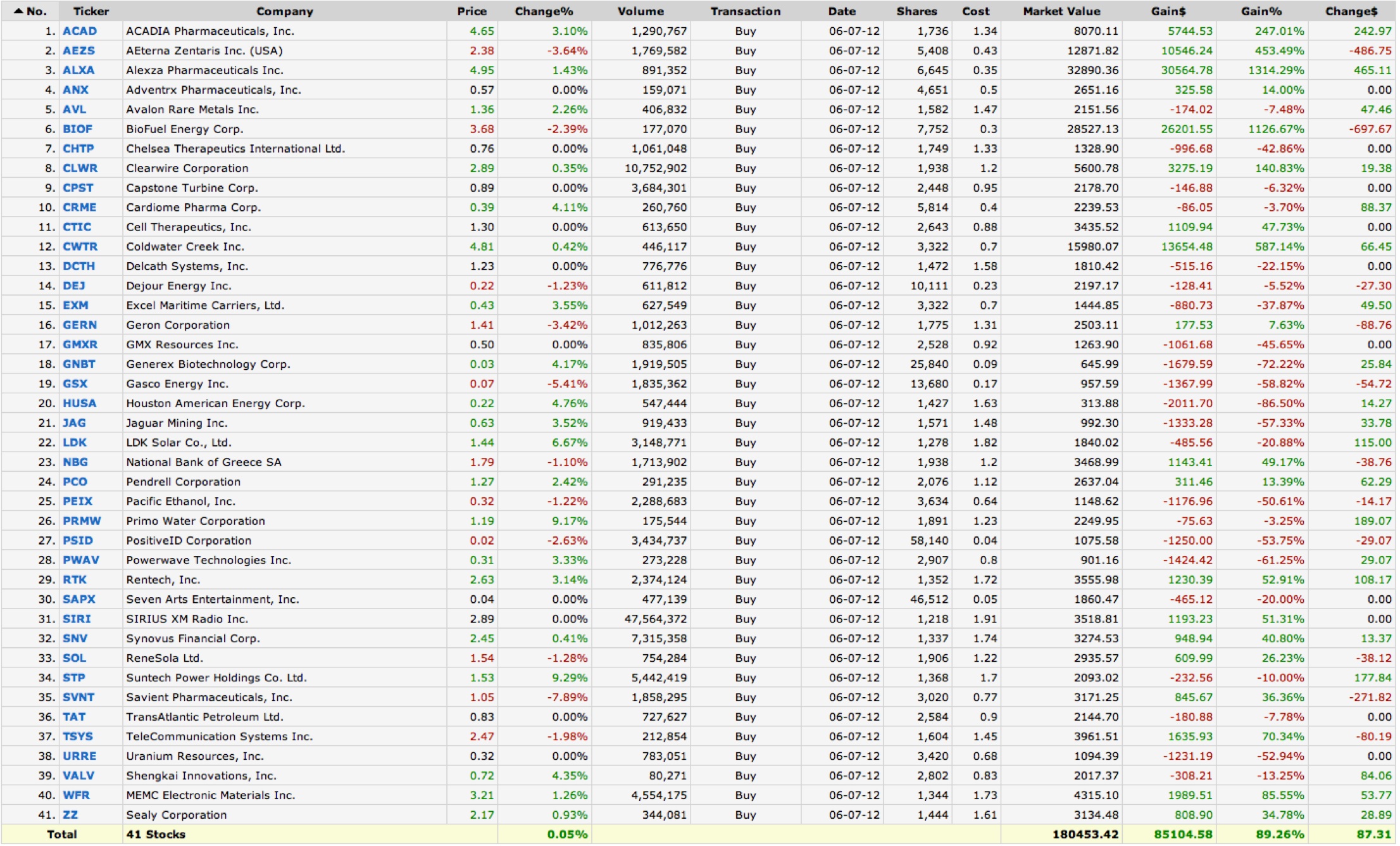Open the ANX ticker link
Image resolution: width=1400 pixels, height=846 pixels.
75,90
